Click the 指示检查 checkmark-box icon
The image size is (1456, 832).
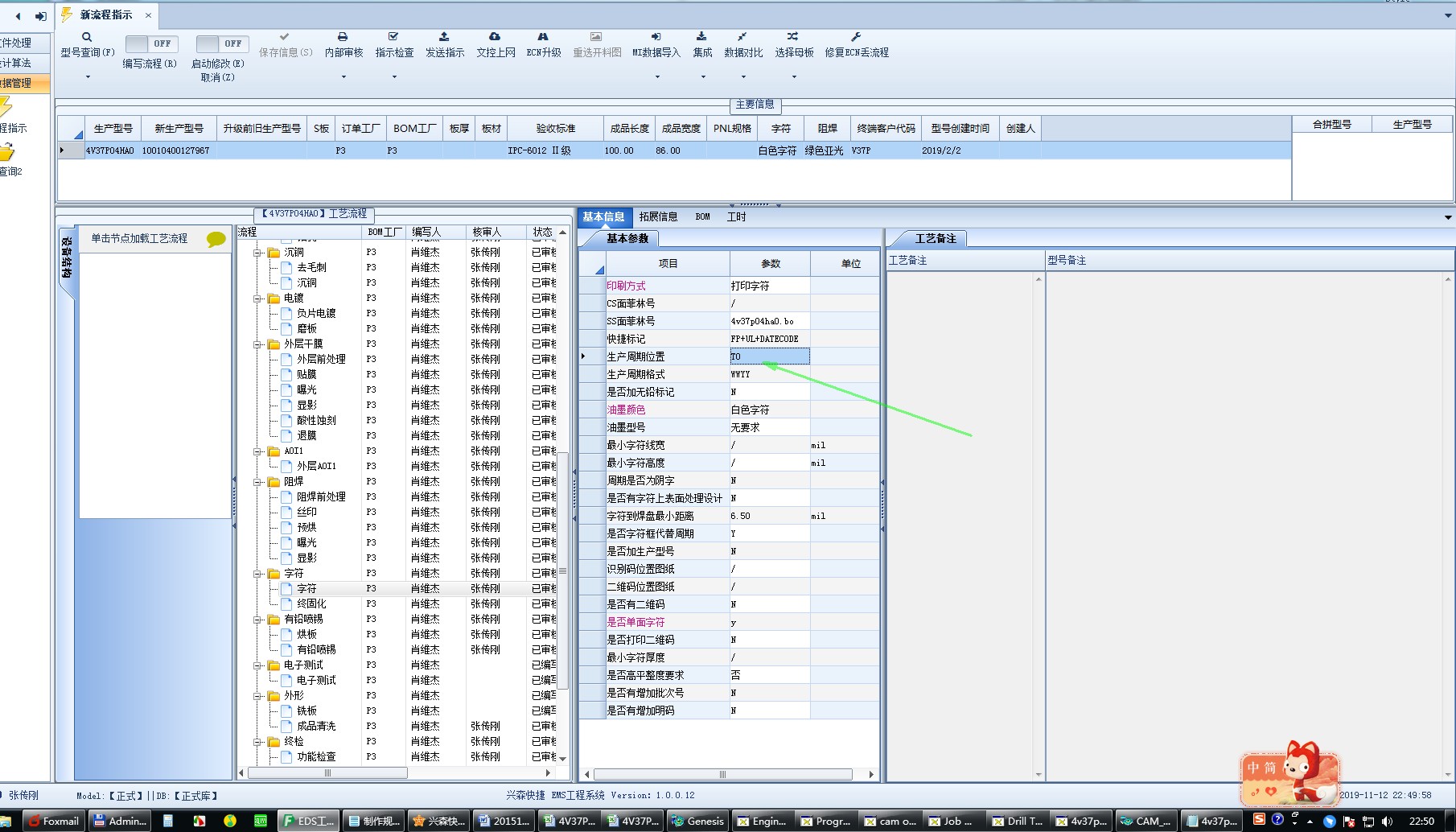click(393, 37)
